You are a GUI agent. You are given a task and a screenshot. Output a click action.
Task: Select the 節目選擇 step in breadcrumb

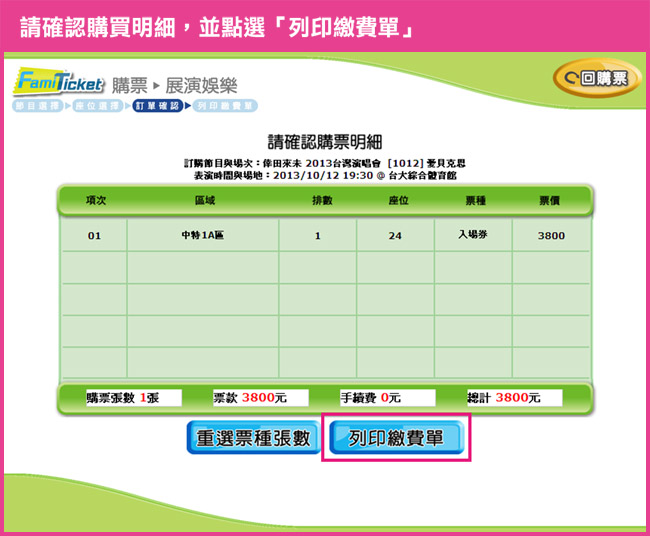[x=36, y=105]
